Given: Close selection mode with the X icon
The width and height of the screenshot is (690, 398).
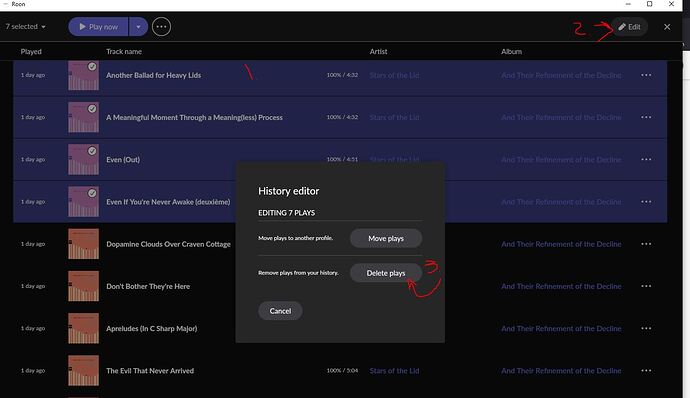Looking at the screenshot, I should [667, 27].
